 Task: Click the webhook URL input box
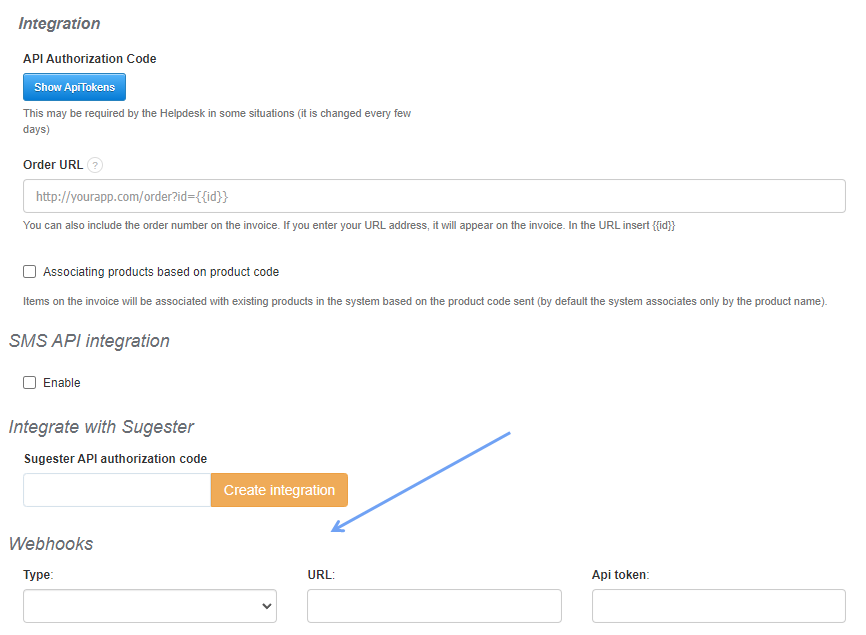click(x=433, y=605)
